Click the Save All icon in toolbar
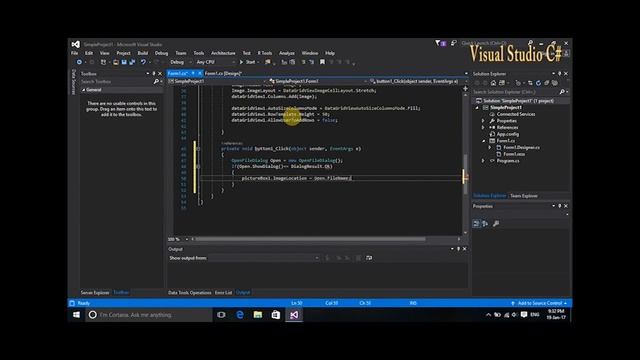 click(x=132, y=62)
